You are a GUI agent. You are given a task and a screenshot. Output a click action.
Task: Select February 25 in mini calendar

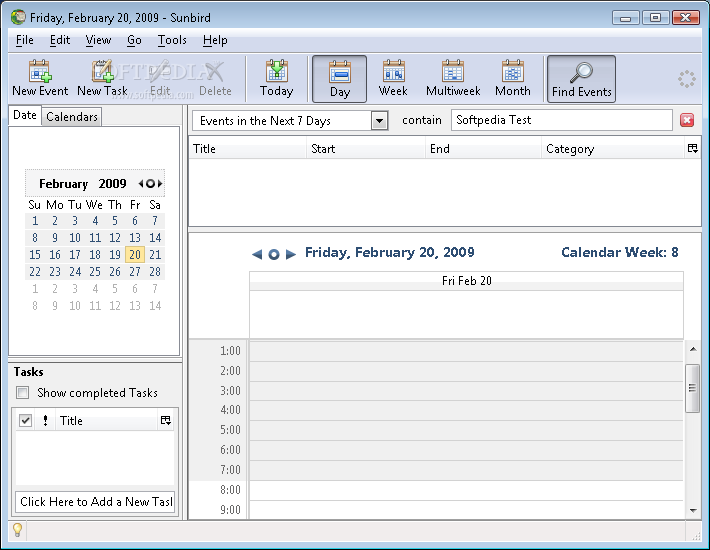coord(95,272)
